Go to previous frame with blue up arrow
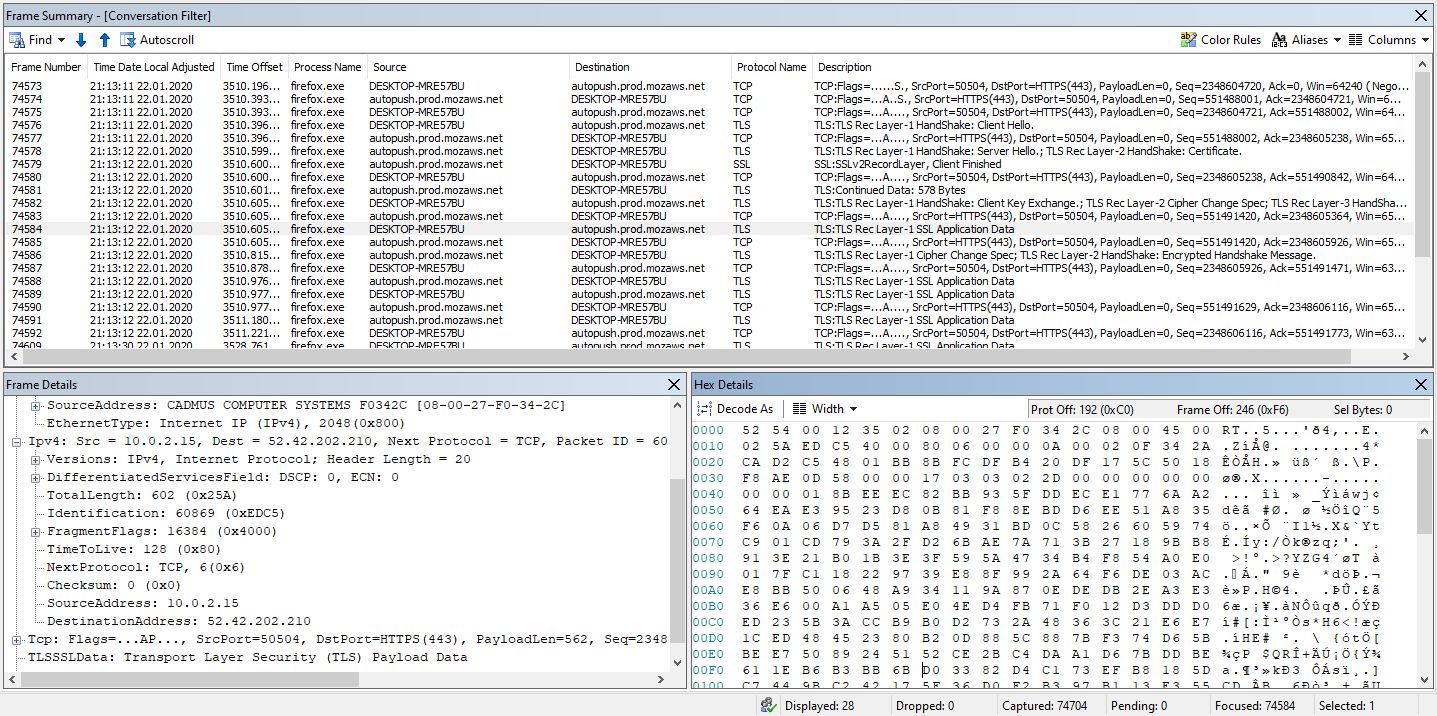The width and height of the screenshot is (1437, 716). tap(104, 40)
